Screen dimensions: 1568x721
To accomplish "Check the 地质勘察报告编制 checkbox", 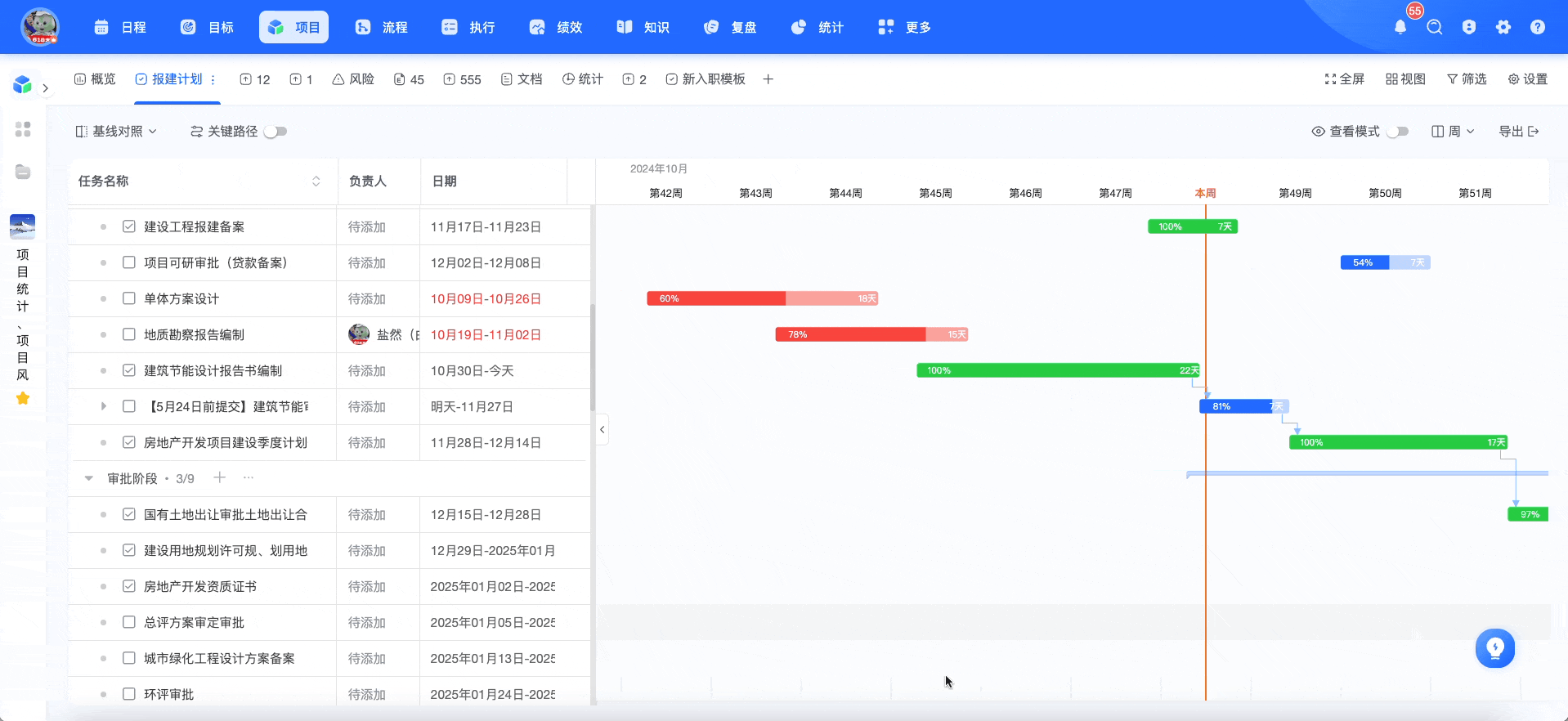I will [129, 334].
